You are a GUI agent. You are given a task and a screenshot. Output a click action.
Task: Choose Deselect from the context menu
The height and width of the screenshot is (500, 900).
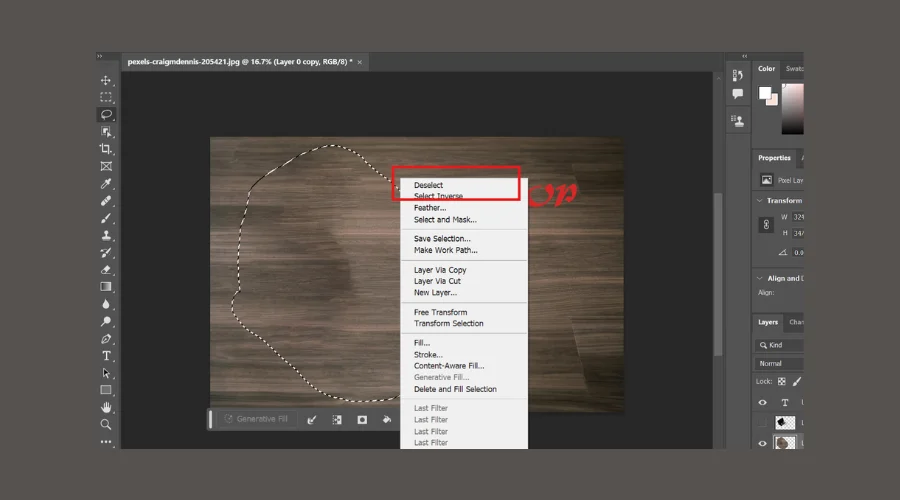point(428,185)
